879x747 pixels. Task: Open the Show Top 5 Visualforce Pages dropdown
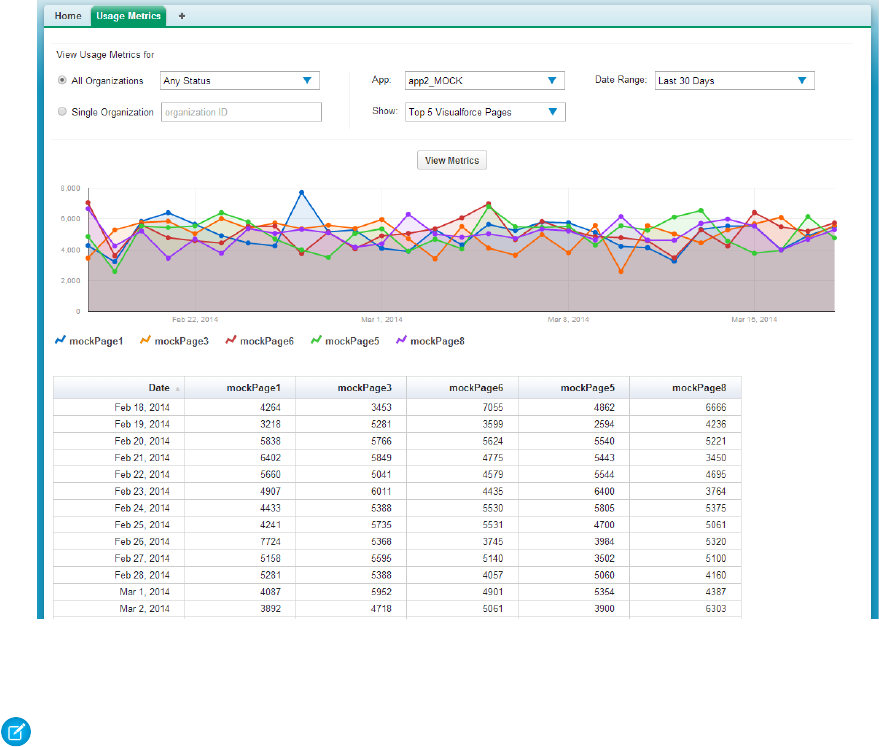[484, 112]
